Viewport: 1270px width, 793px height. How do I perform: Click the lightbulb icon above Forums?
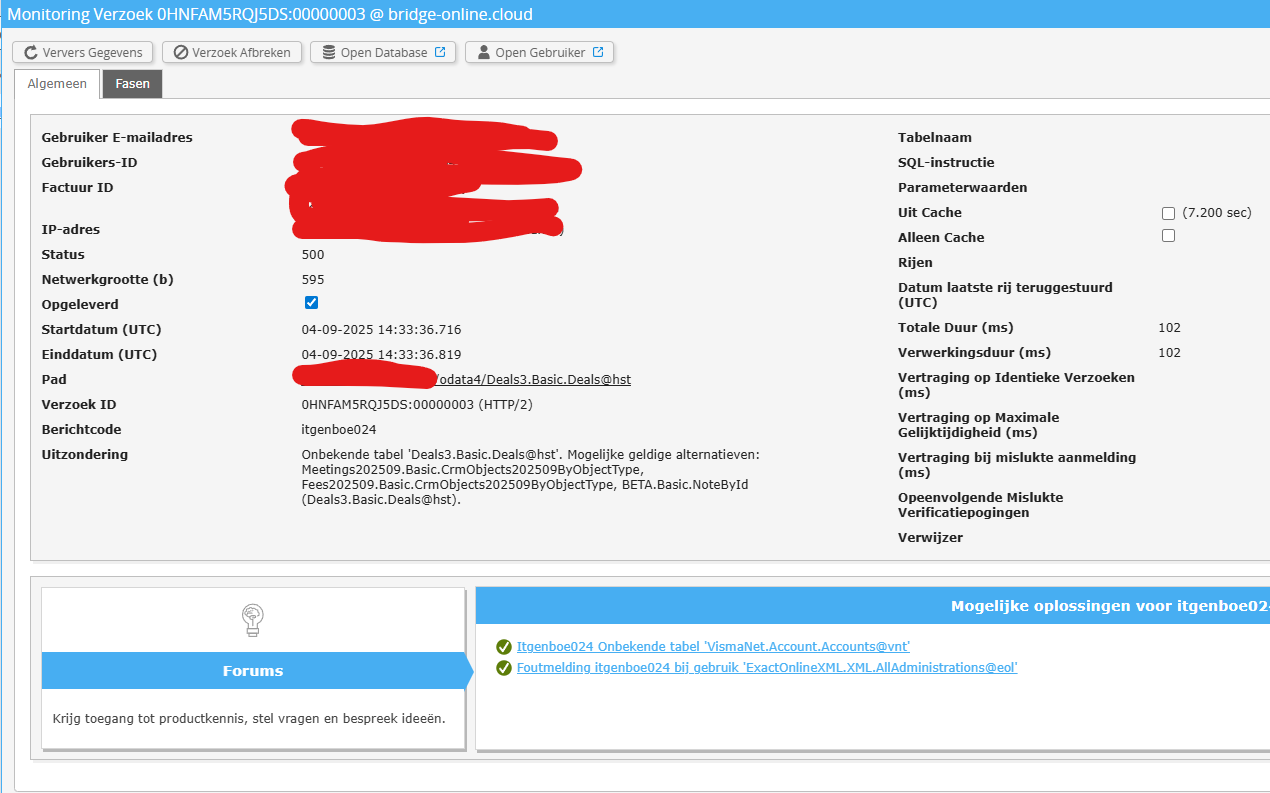coord(253,620)
